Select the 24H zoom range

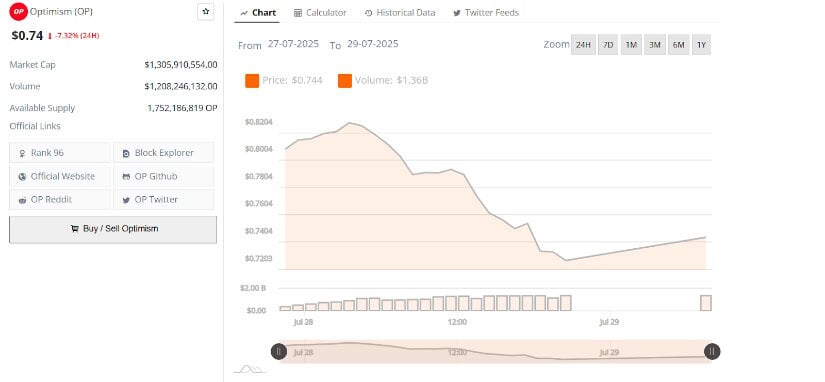(583, 45)
